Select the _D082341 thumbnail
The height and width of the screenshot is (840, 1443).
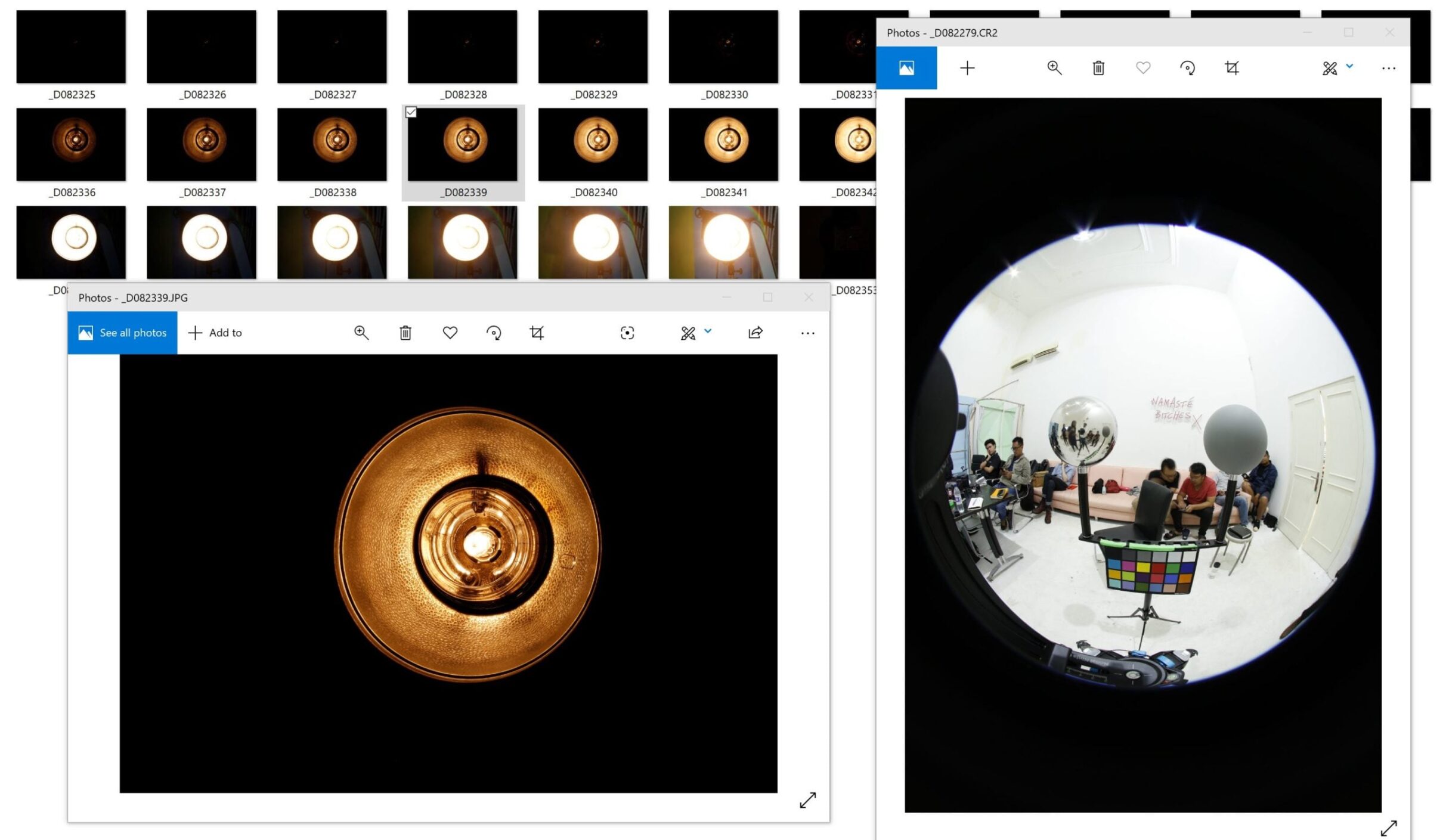[724, 144]
